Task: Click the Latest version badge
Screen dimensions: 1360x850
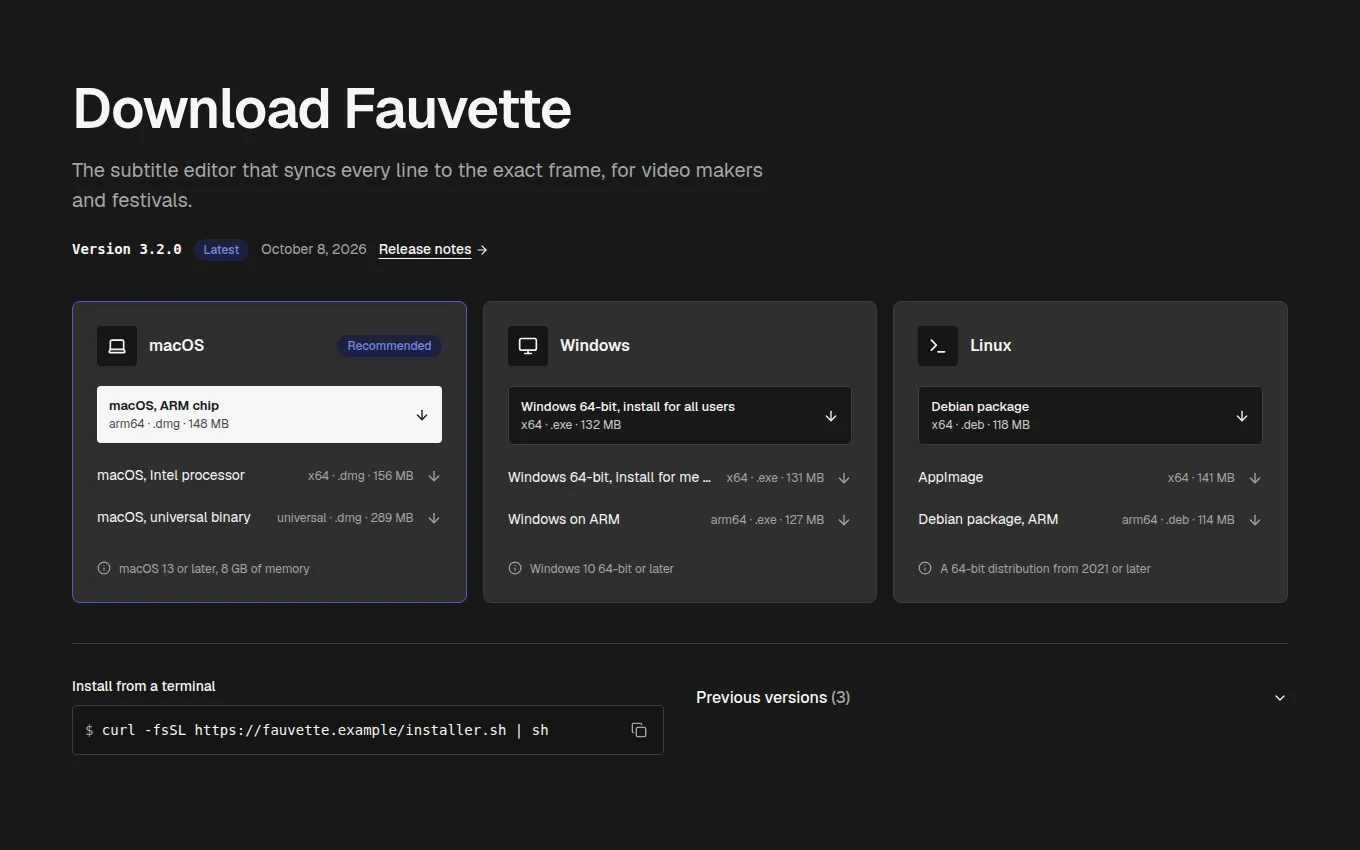Action: pyautogui.click(x=221, y=249)
